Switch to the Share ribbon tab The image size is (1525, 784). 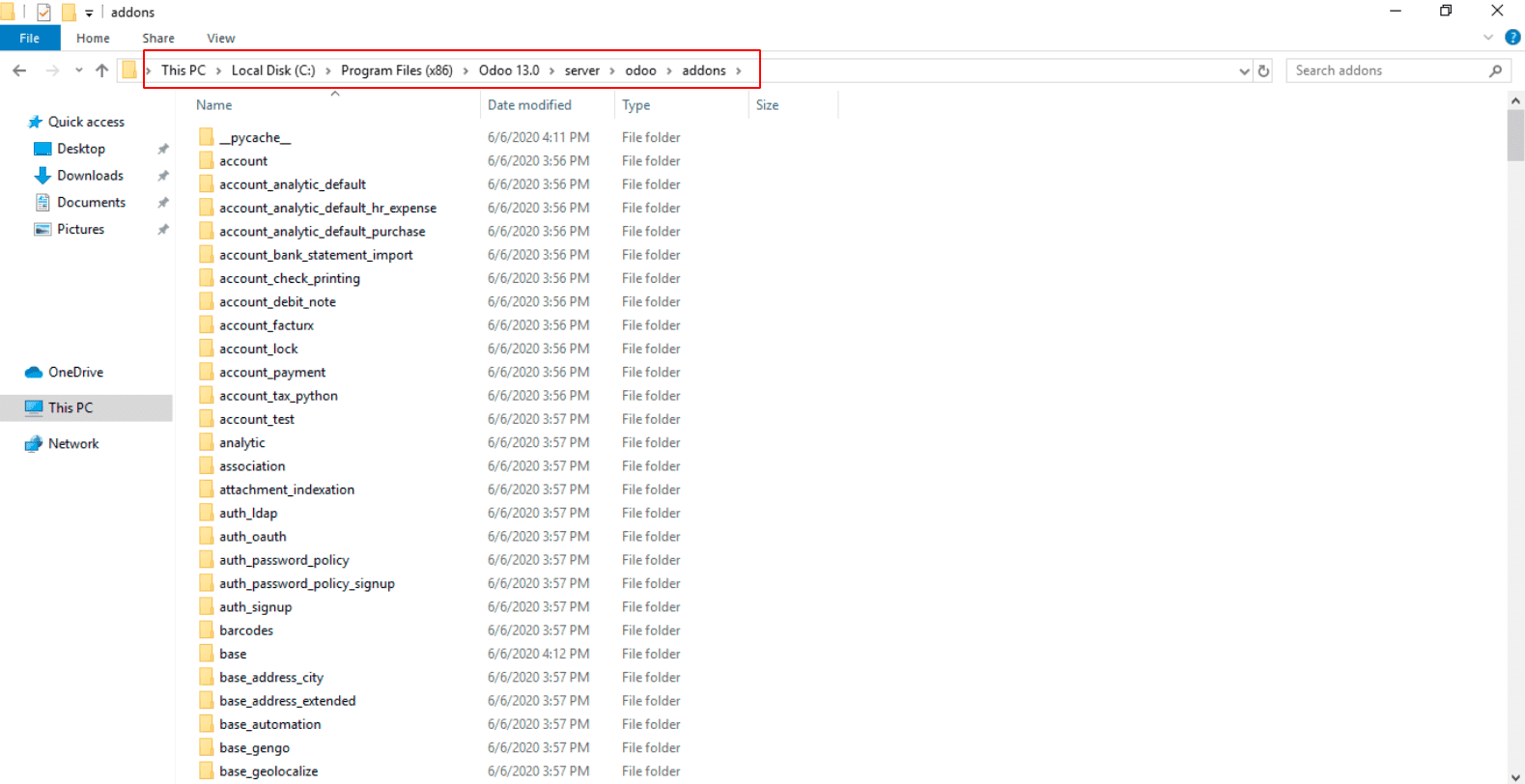tap(158, 38)
